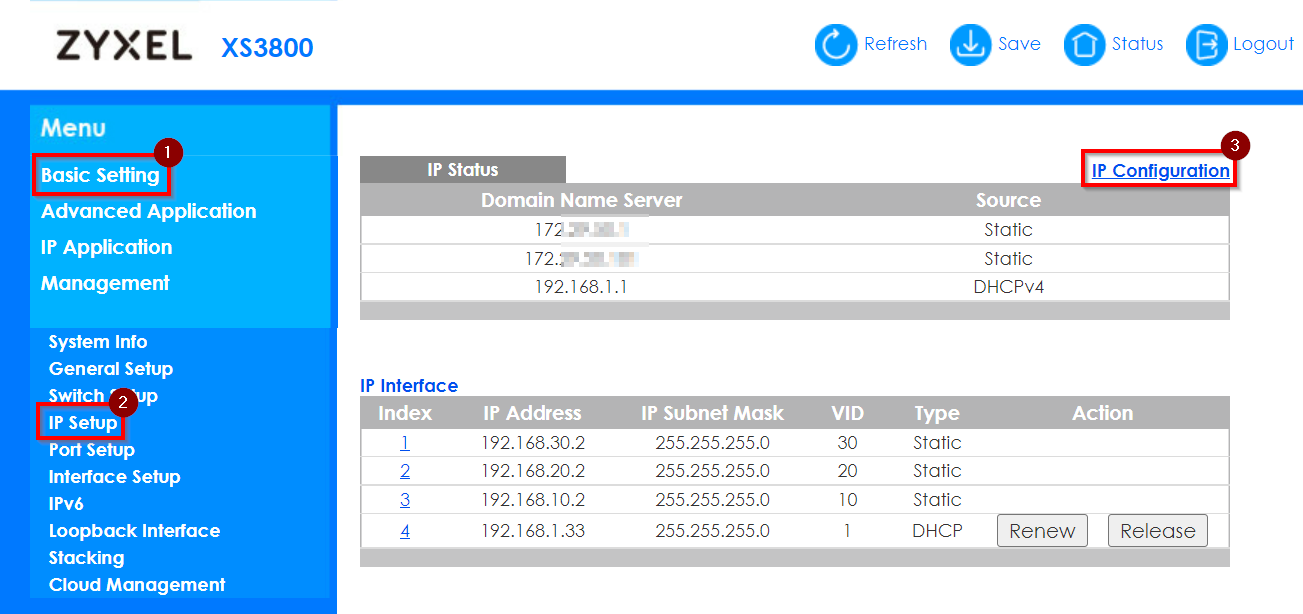Renew the DHCP lease for interface 4
Viewport: 1303px width, 614px height.
coord(1042,531)
